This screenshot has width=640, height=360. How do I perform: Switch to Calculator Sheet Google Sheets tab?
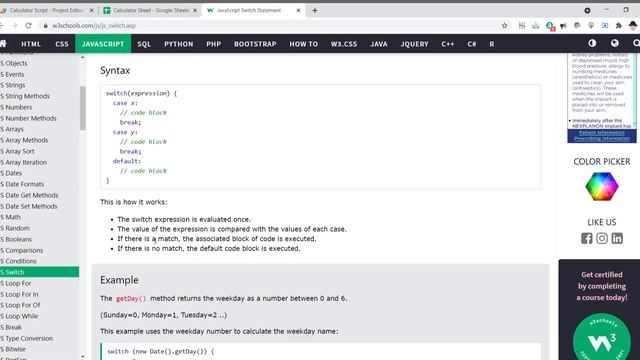150,11
